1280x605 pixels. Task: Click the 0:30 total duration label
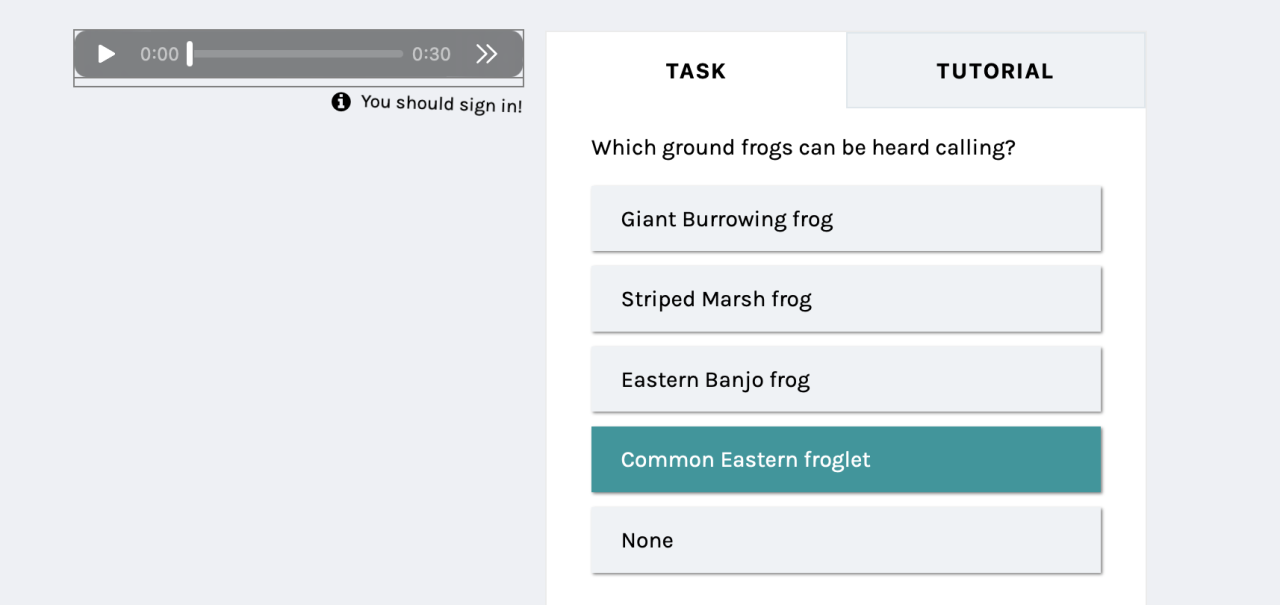431,54
